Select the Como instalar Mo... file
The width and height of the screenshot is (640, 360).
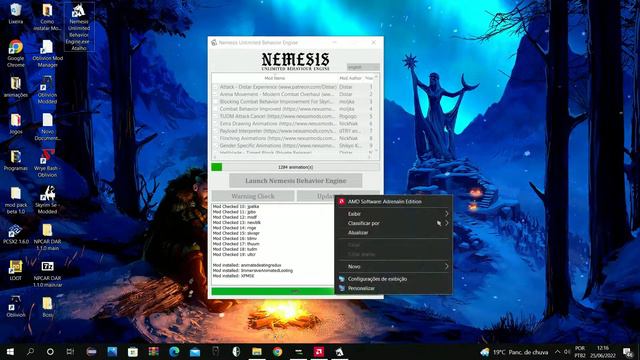(x=47, y=17)
